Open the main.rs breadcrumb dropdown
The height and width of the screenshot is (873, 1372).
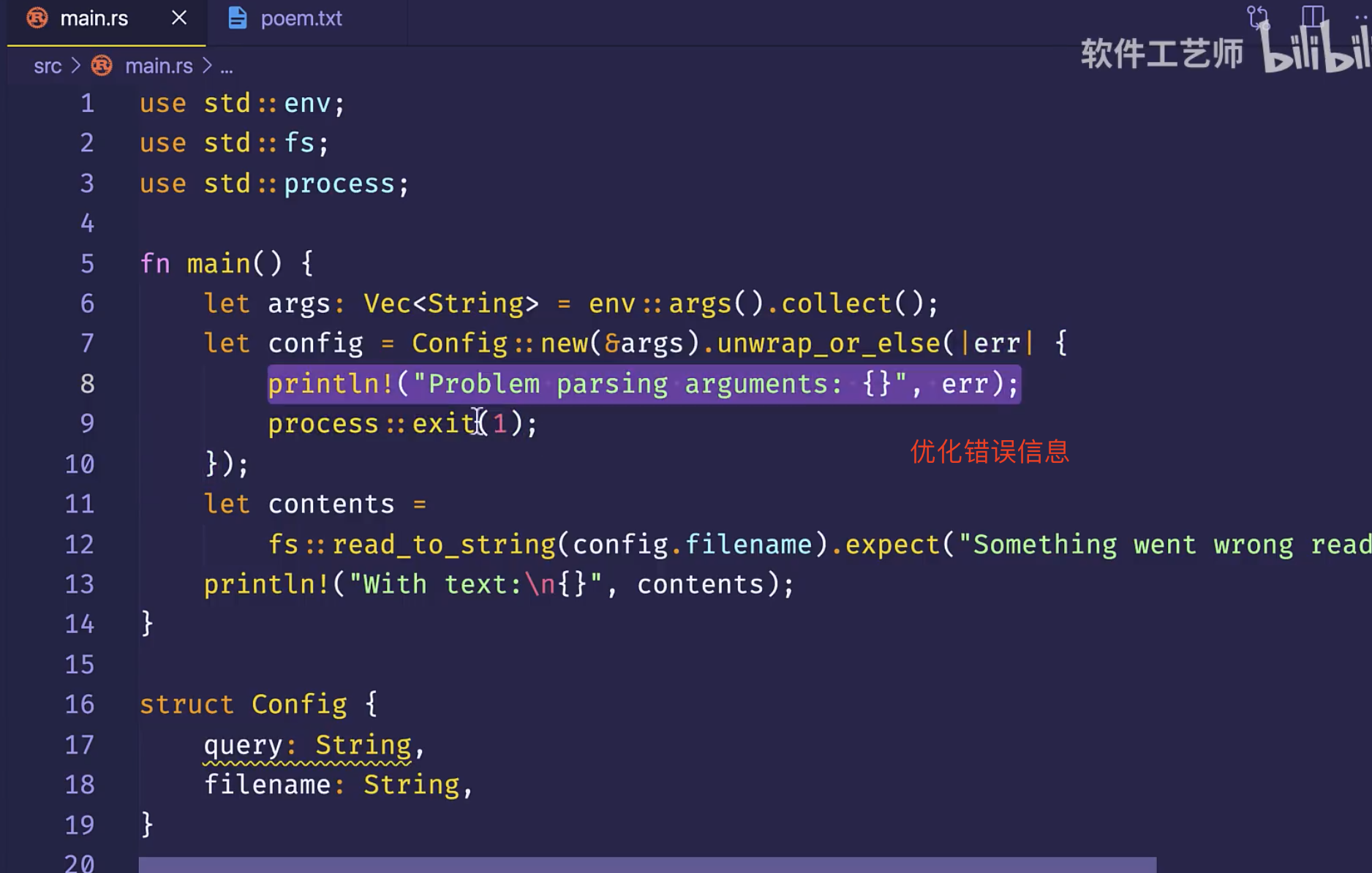point(159,66)
